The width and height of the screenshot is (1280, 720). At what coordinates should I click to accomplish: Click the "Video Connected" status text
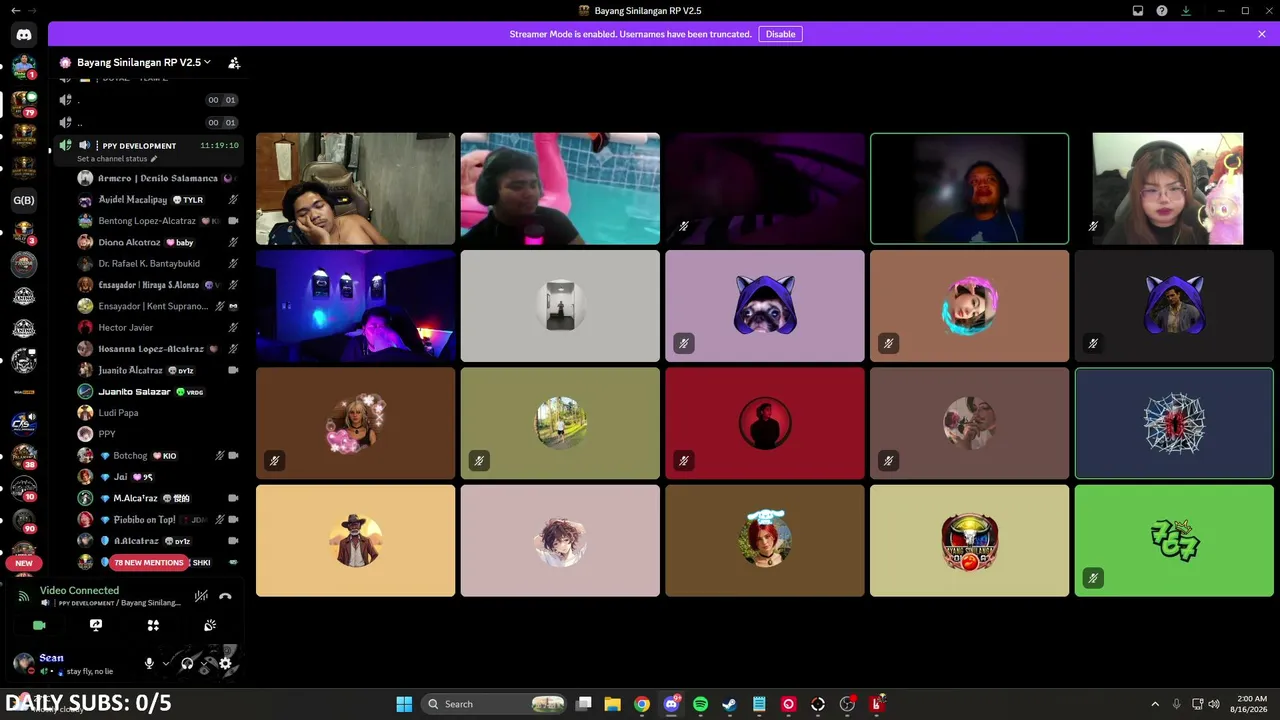80,590
